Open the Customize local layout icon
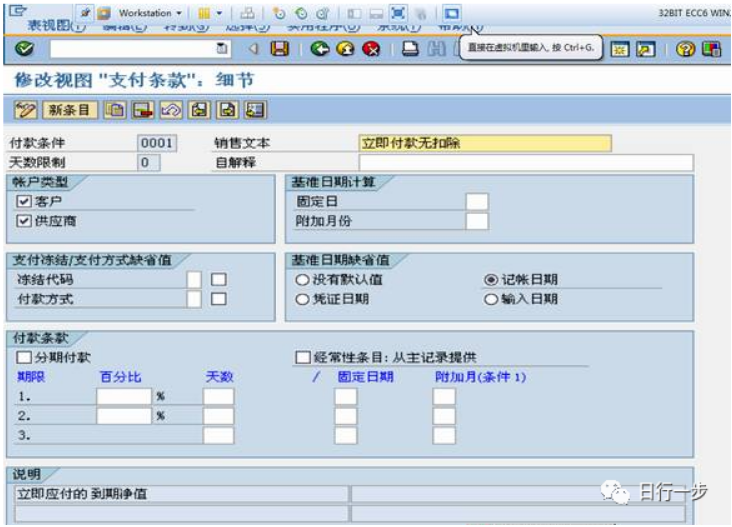Screen dimensions: 732x527 click(711, 49)
